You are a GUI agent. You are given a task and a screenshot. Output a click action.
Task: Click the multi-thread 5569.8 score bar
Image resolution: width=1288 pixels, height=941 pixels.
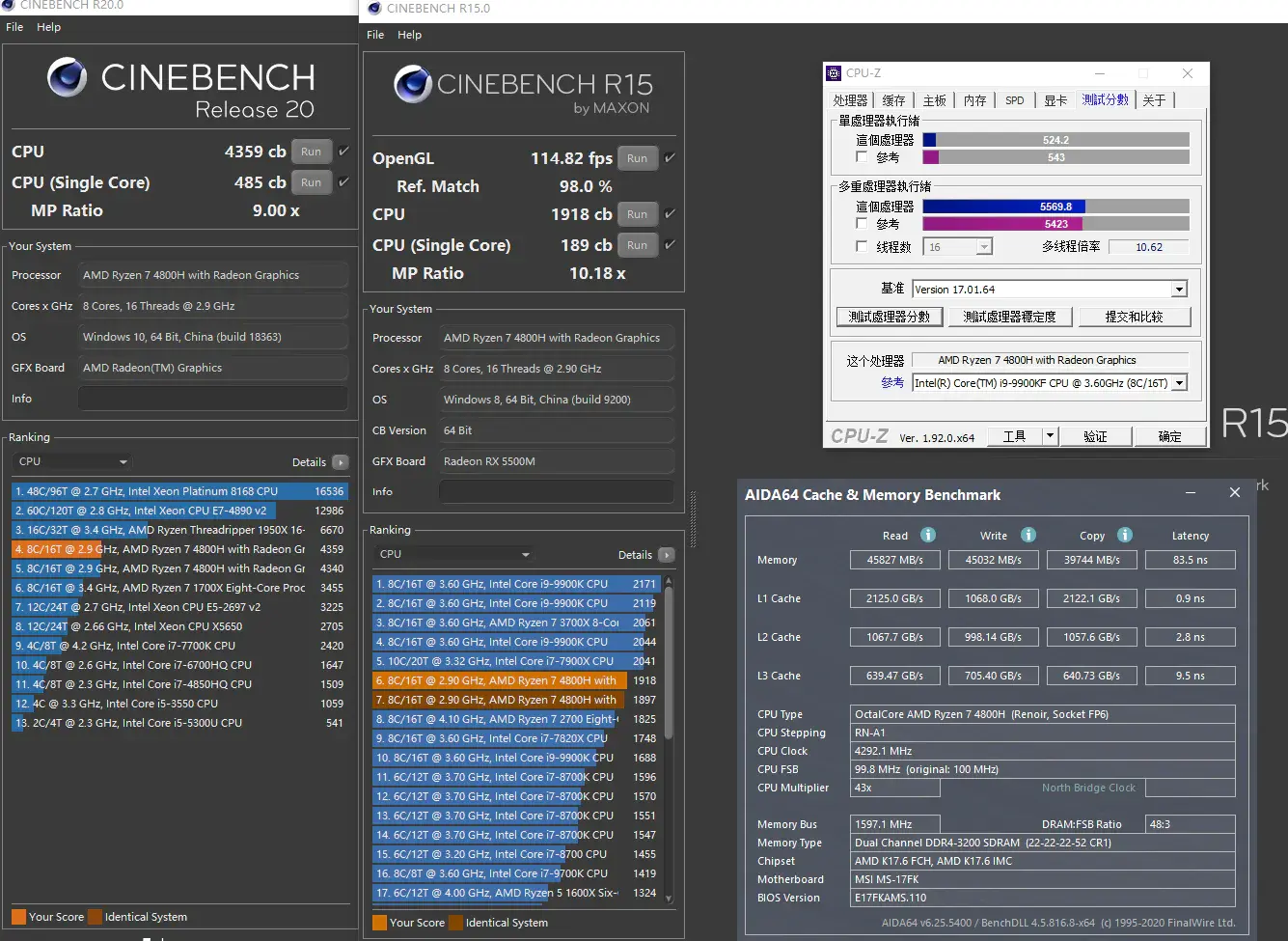click(1055, 207)
